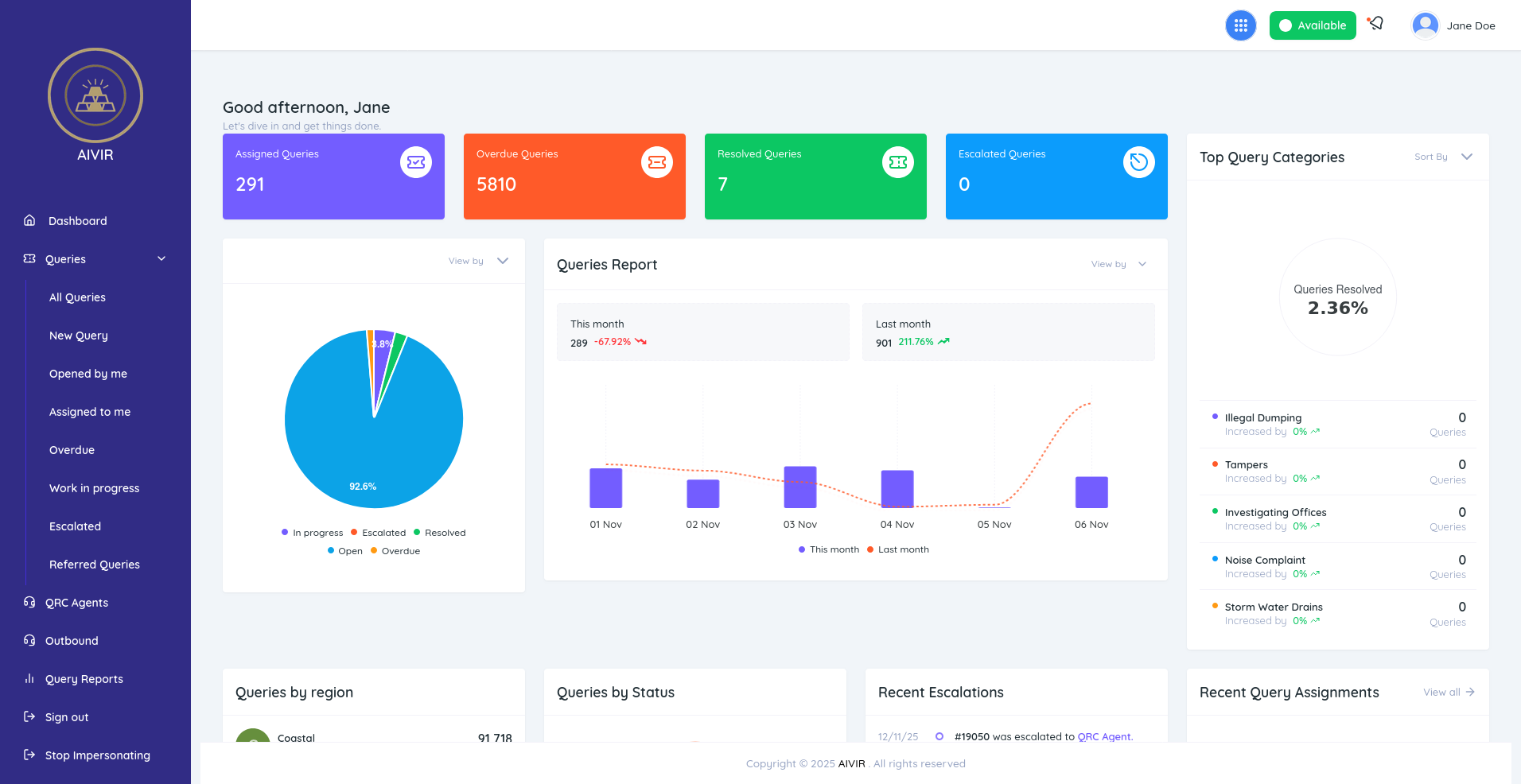Image resolution: width=1521 pixels, height=784 pixels.
Task: Click Stop Impersonating in sidebar
Action: [x=97, y=755]
